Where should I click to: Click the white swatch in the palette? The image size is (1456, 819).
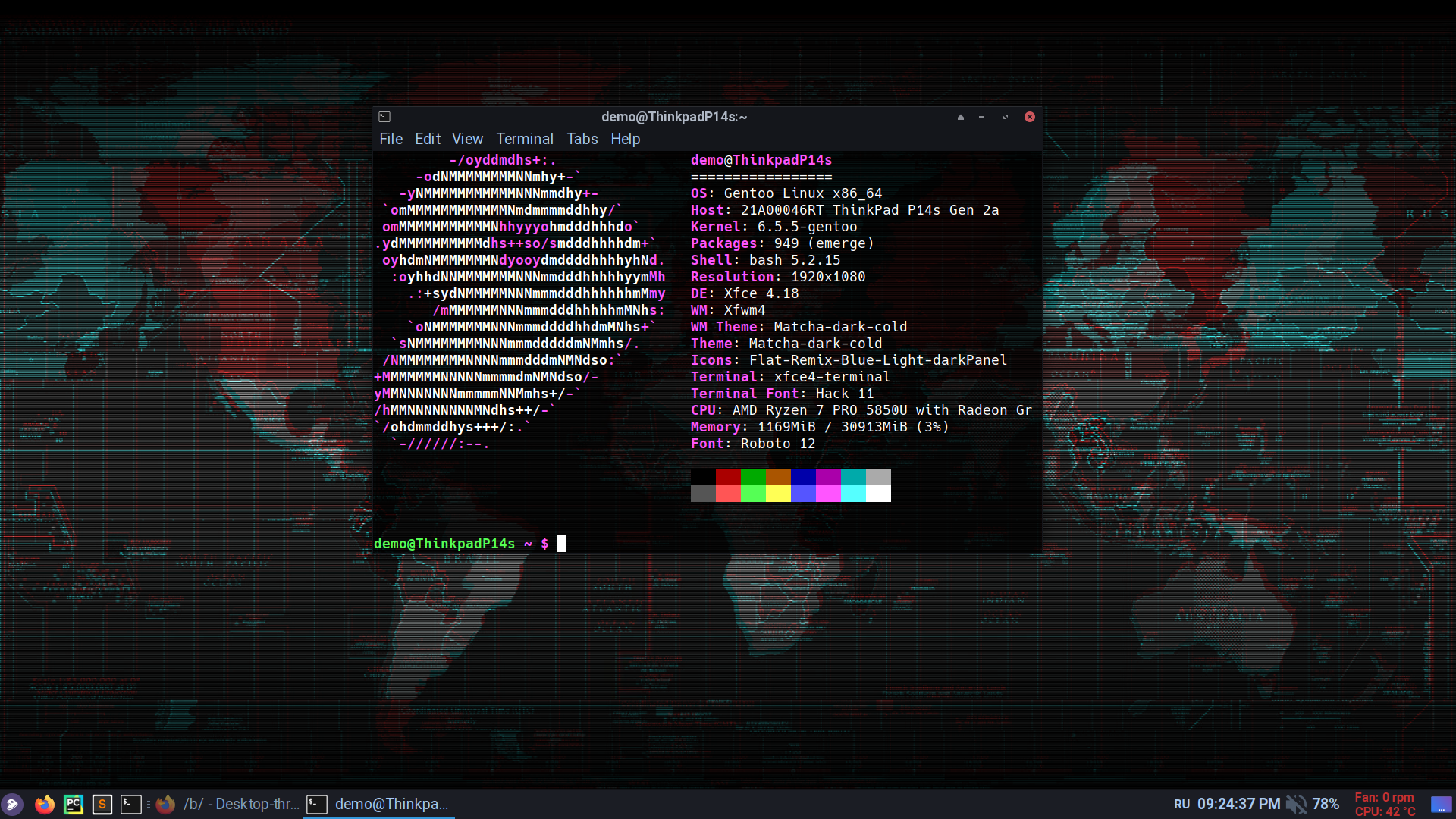tap(878, 494)
